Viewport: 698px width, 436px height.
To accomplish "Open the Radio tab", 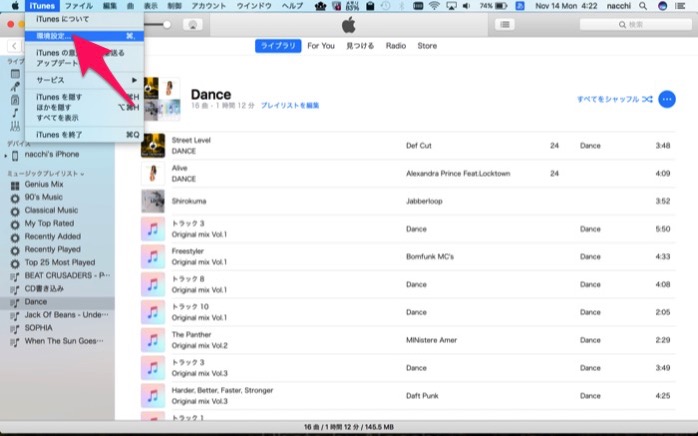I will point(396,46).
